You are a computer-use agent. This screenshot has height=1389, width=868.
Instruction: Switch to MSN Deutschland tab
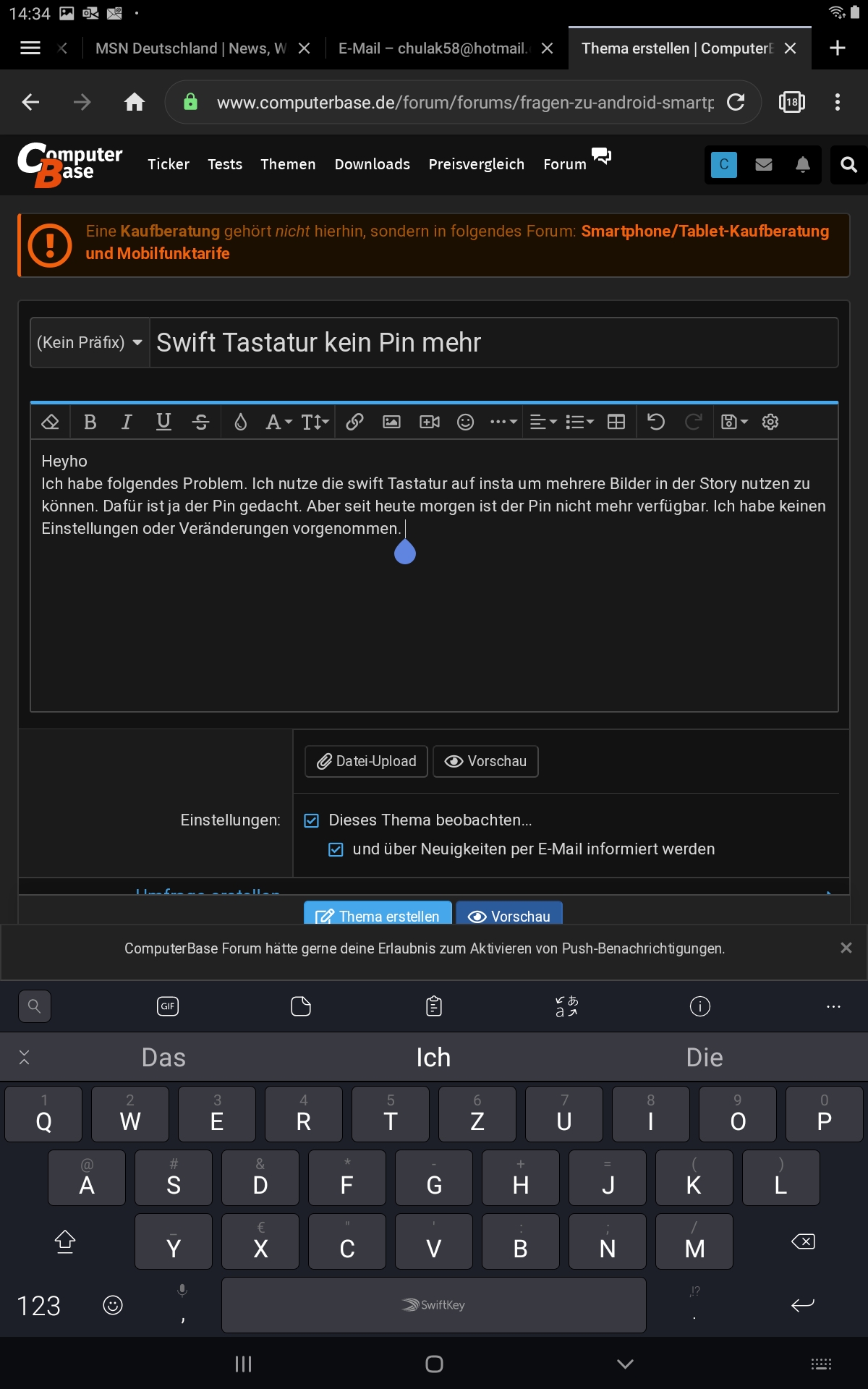pos(191,48)
